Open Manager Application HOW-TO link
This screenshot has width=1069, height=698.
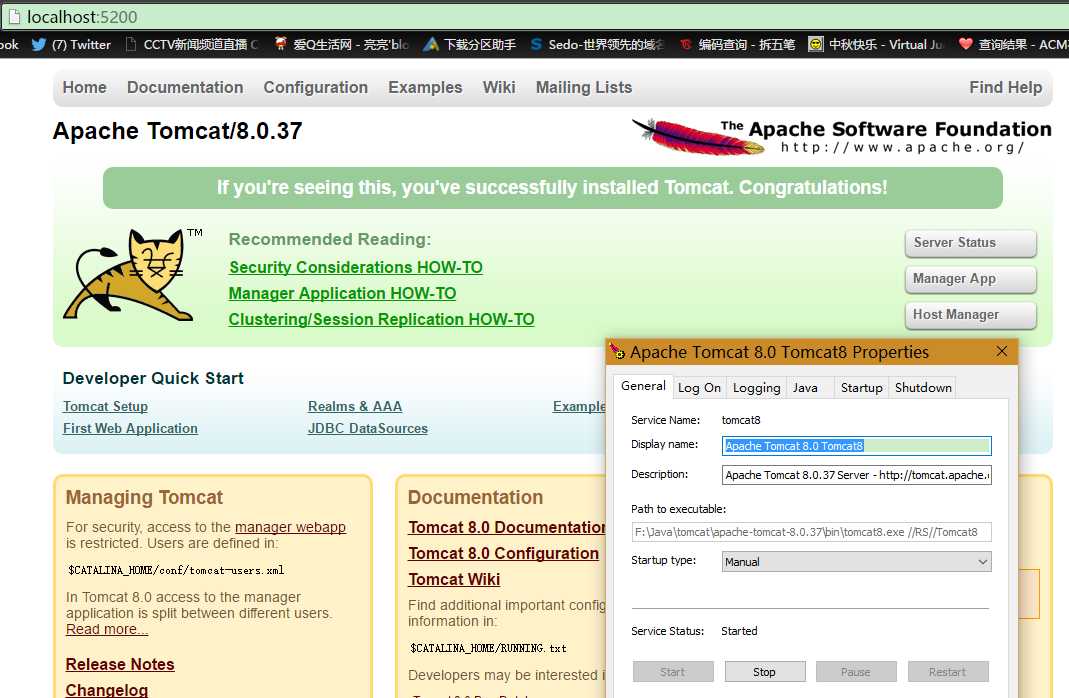342,293
